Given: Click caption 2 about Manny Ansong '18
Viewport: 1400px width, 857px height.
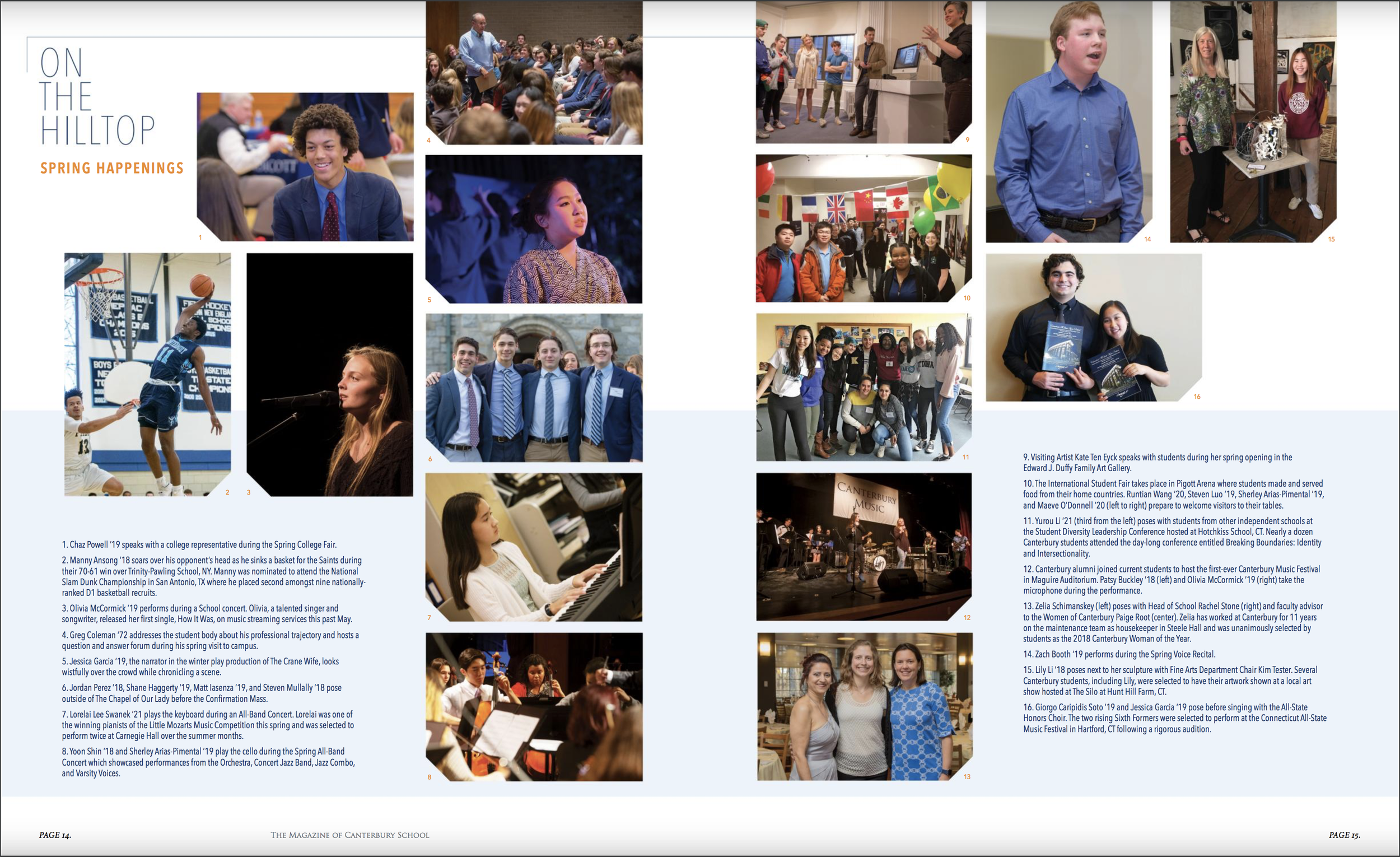Looking at the screenshot, I should pos(213,576).
